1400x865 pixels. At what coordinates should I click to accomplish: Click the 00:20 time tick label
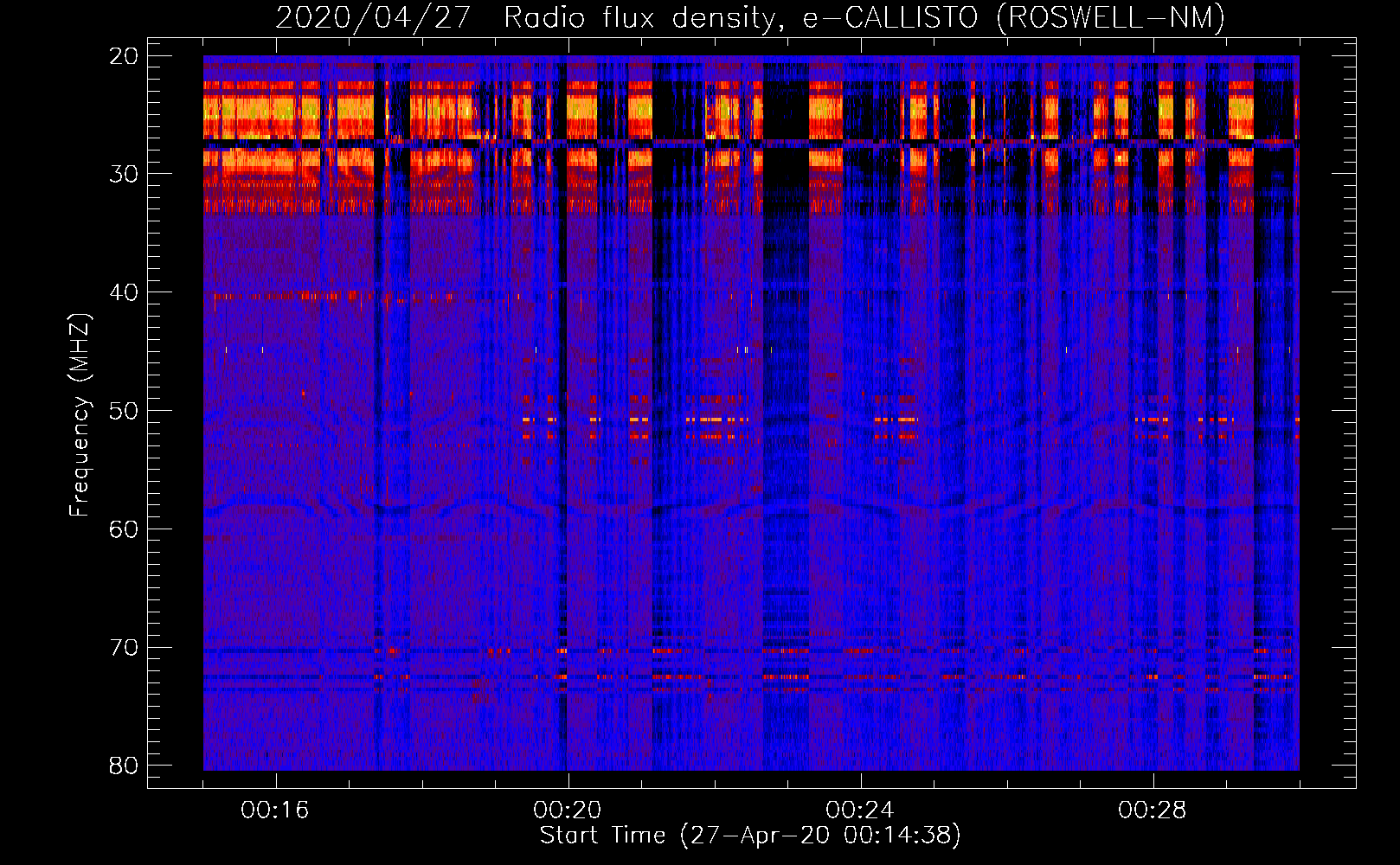coord(568,811)
